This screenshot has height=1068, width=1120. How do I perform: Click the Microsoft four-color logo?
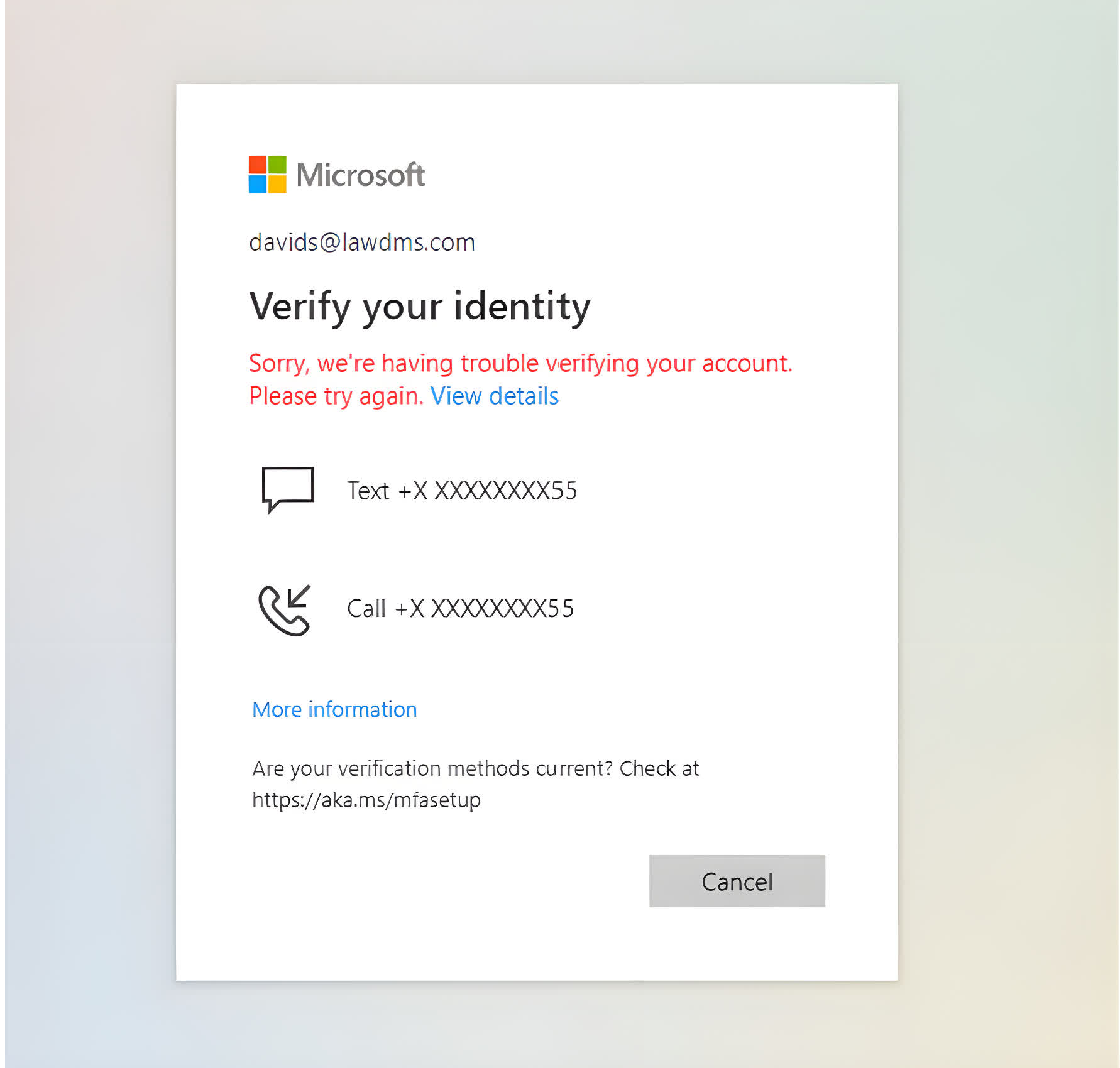pyautogui.click(x=267, y=175)
